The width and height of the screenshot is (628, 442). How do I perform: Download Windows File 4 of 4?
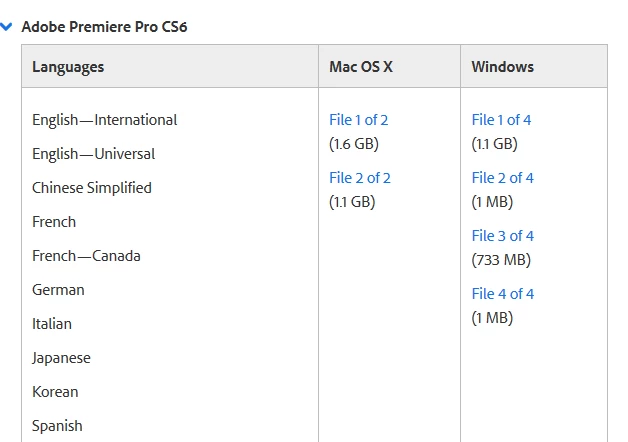click(x=503, y=294)
